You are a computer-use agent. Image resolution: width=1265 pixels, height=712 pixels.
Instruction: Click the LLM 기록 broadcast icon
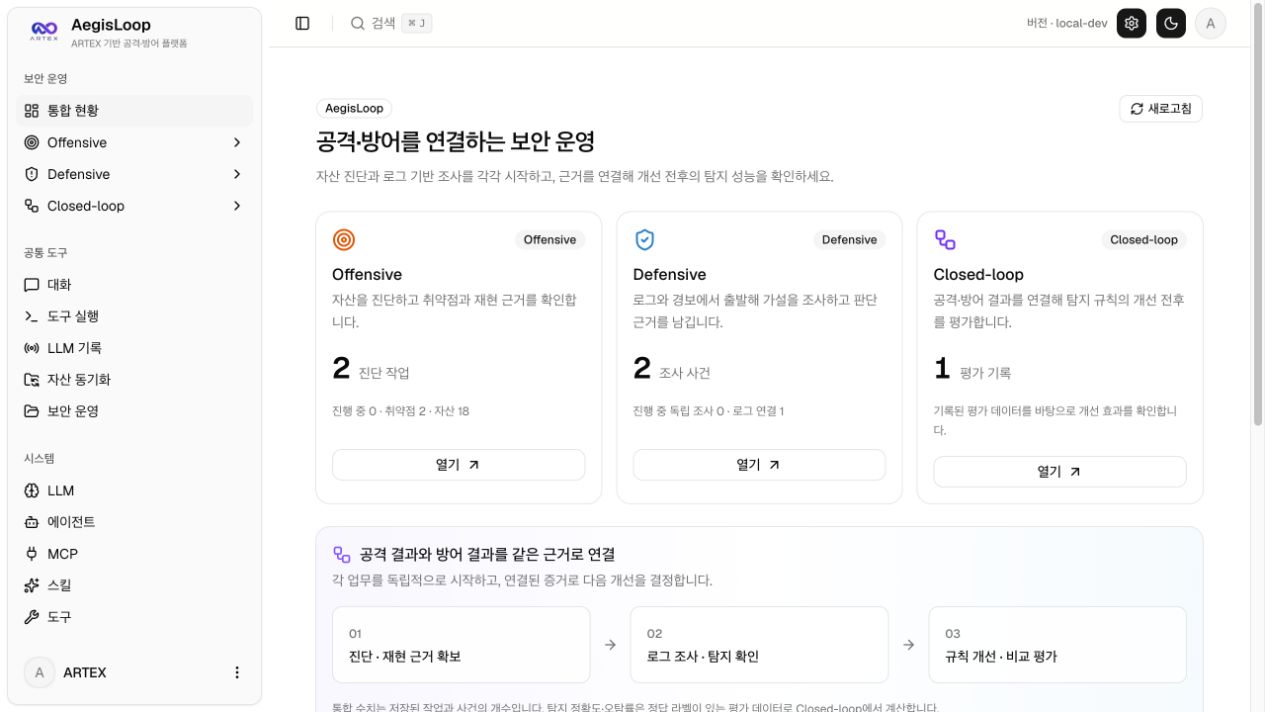[x=31, y=348]
